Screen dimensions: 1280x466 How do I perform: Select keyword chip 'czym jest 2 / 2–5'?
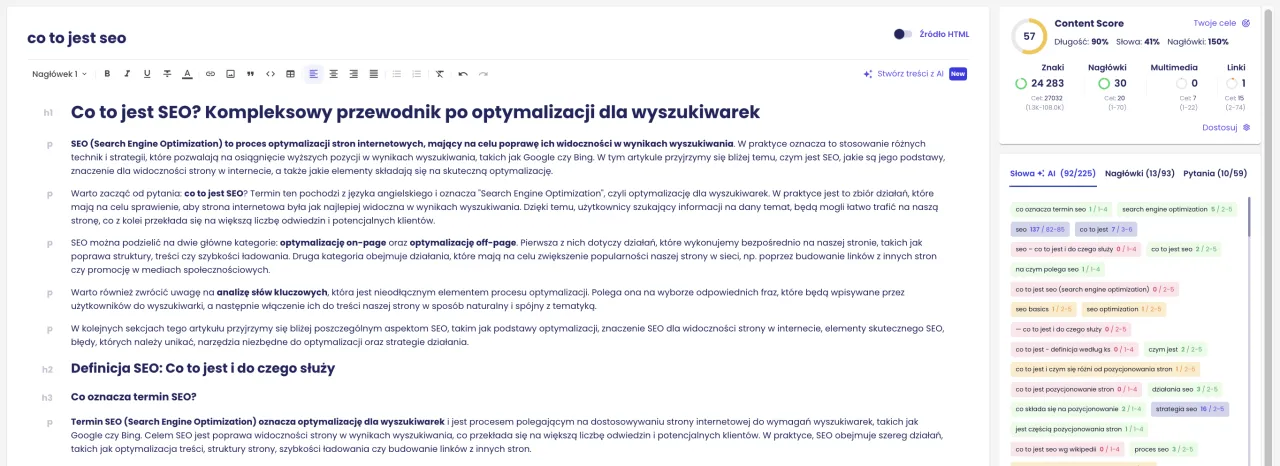click(1175, 349)
